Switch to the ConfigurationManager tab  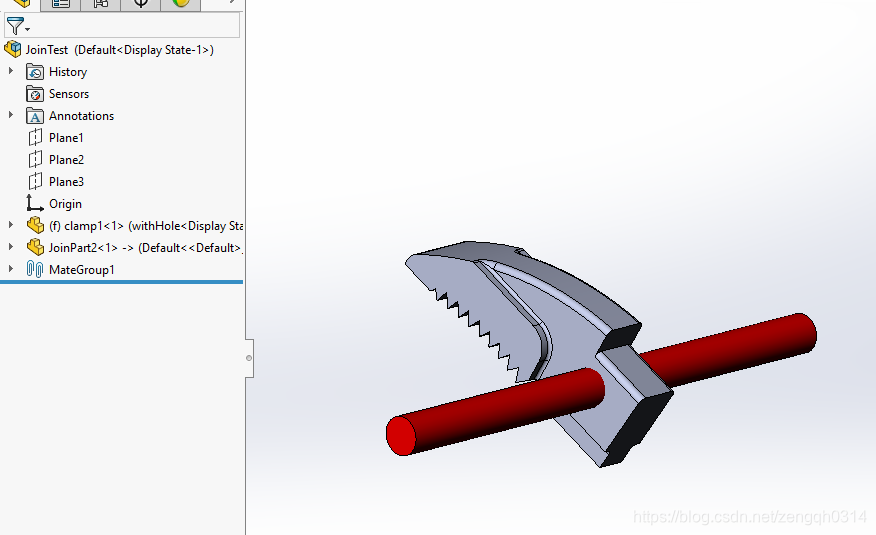(x=101, y=4)
